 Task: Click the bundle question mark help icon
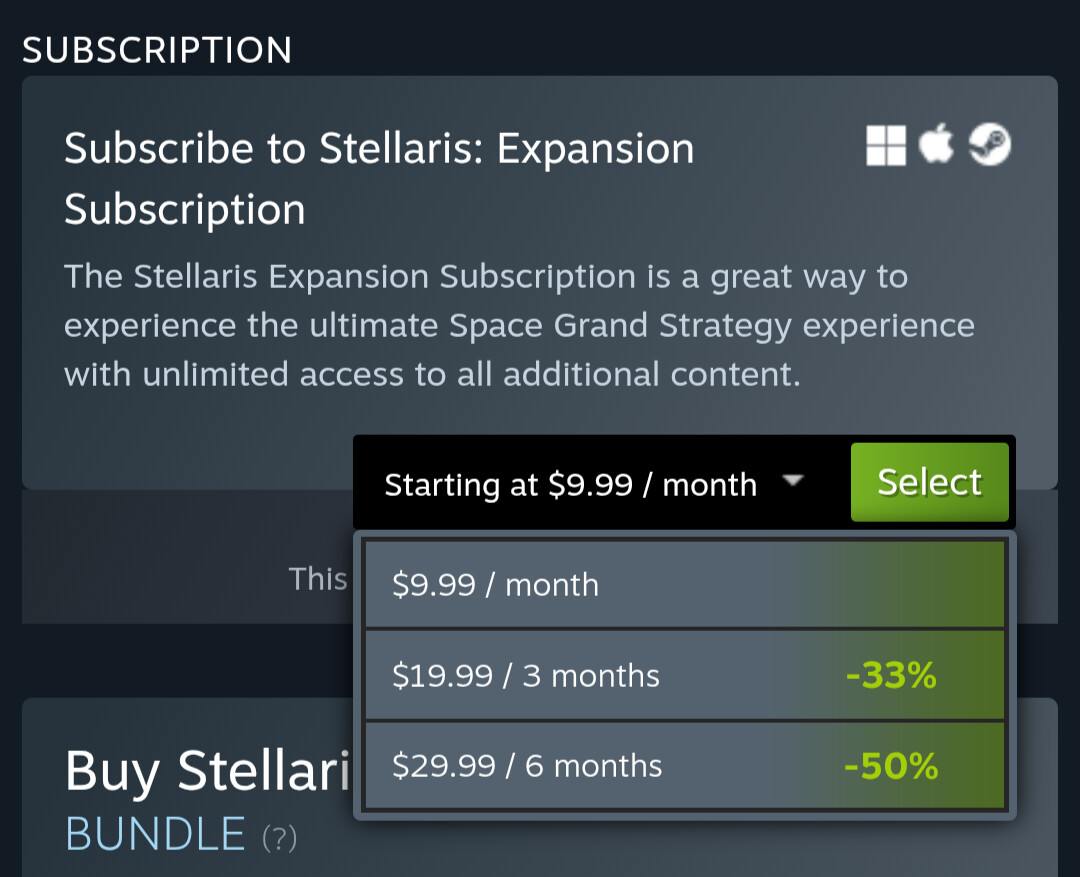coord(279,838)
